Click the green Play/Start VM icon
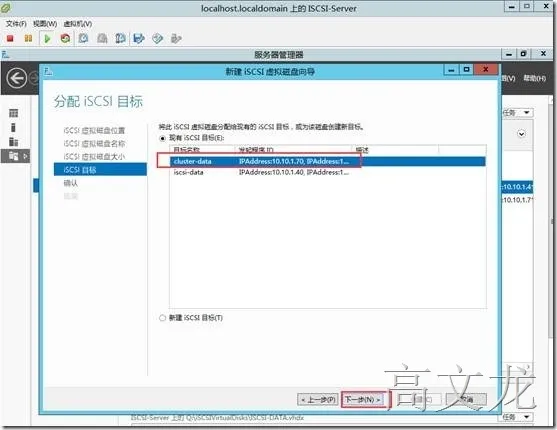 (x=47, y=38)
